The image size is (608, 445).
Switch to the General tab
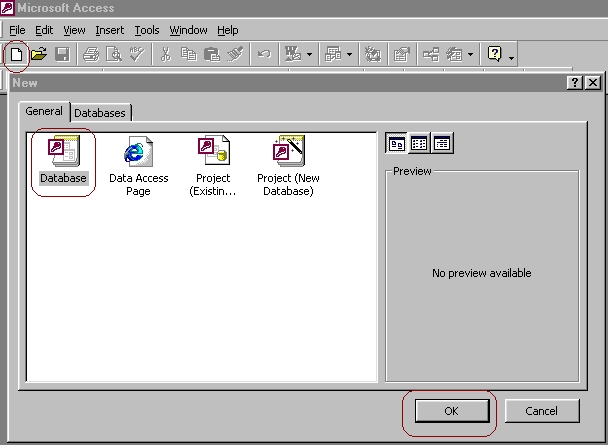click(x=44, y=111)
